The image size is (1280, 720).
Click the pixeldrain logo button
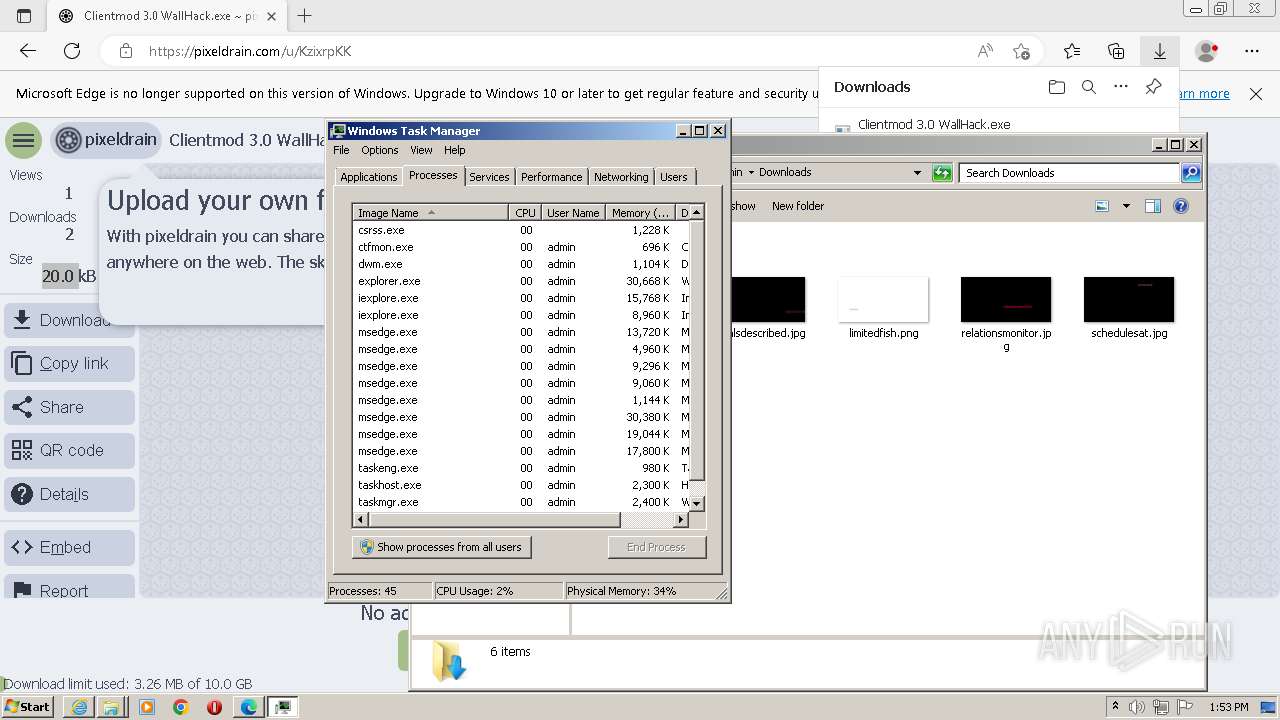pyautogui.click(x=106, y=140)
